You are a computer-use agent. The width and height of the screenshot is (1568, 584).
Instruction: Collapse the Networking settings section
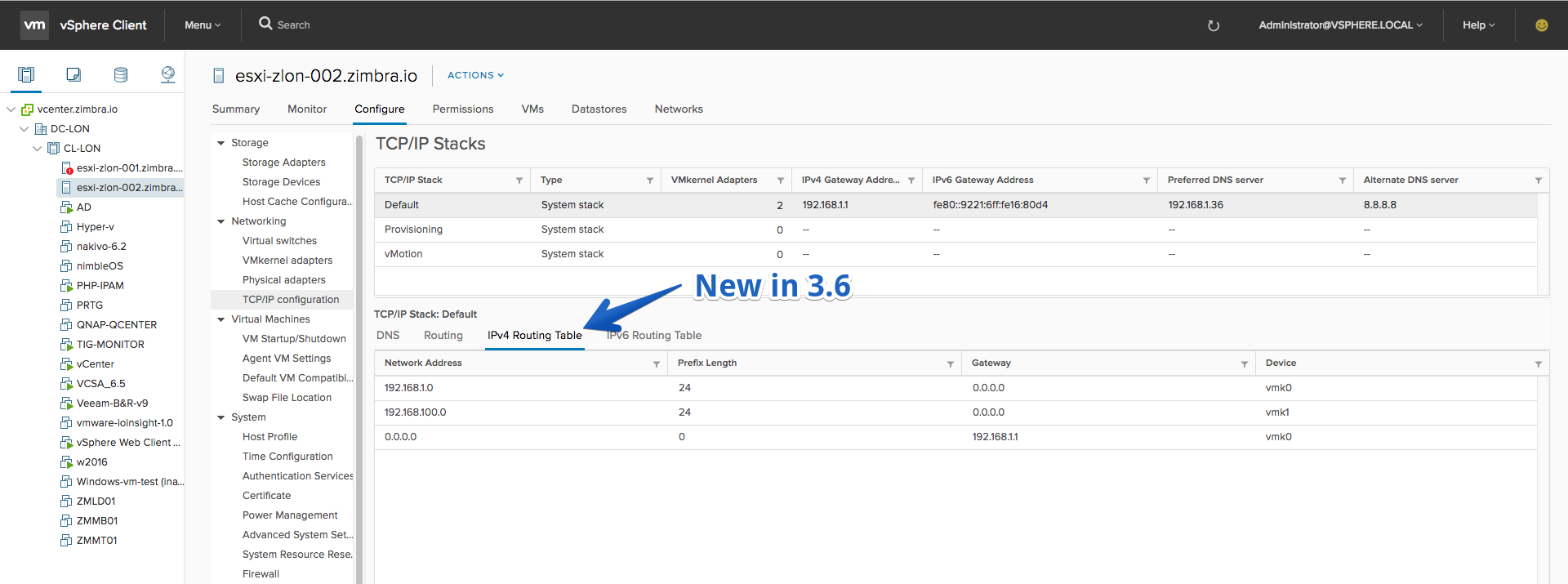pos(220,221)
